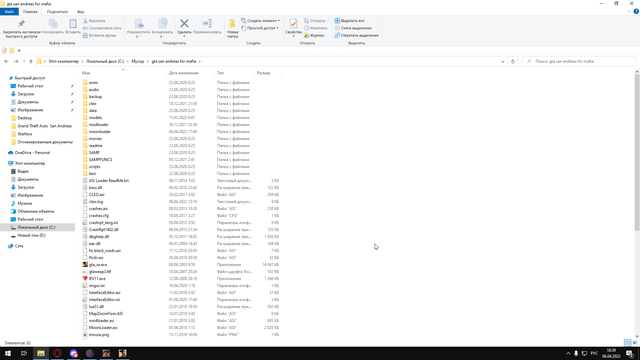Open the Простой доступ dropdown
This screenshot has width=640, height=360.
tap(260, 28)
